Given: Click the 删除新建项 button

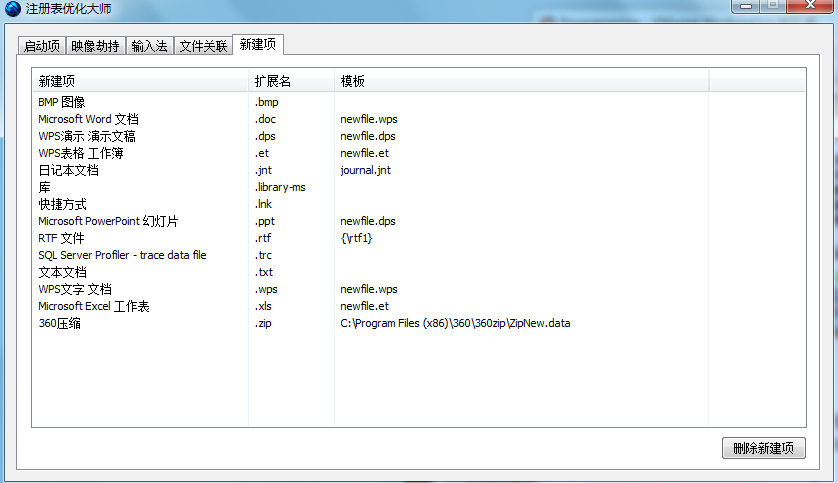Looking at the screenshot, I should tap(763, 448).
